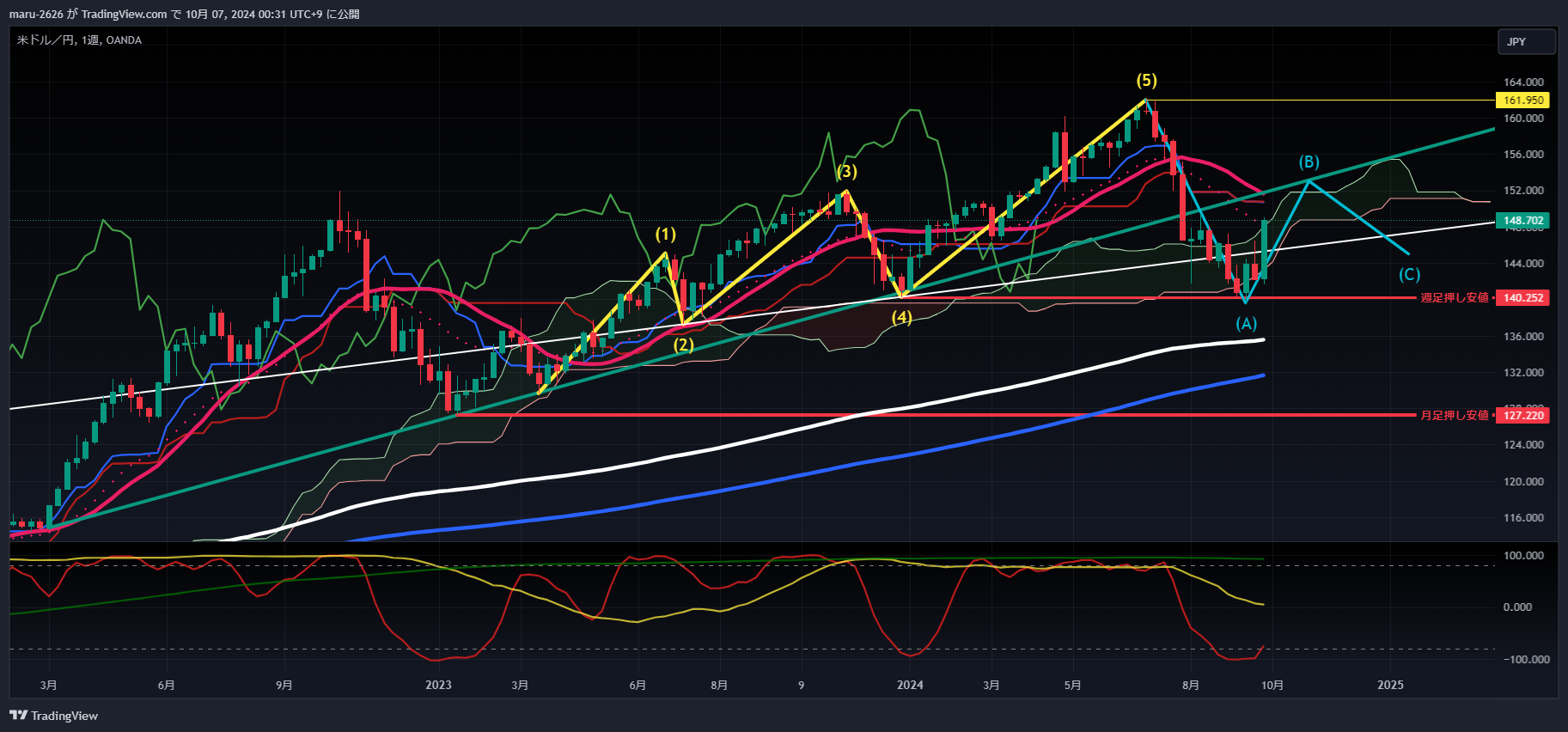Click the 127.220 red price label

pos(1522,416)
